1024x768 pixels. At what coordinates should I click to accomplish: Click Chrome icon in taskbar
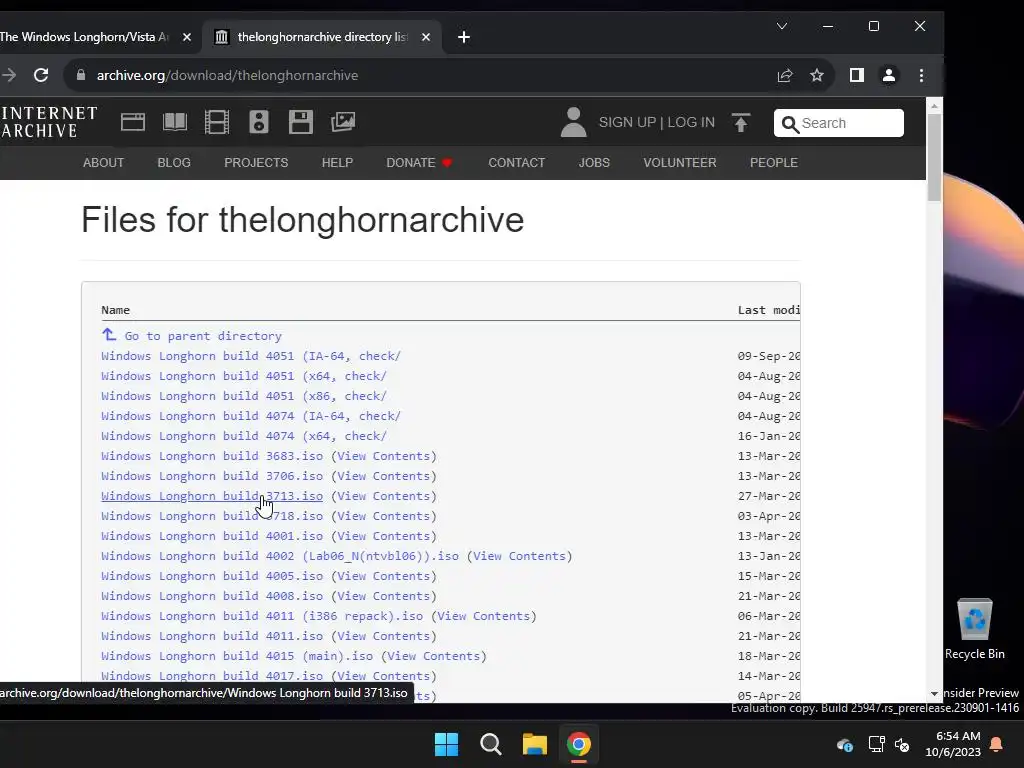(x=579, y=744)
